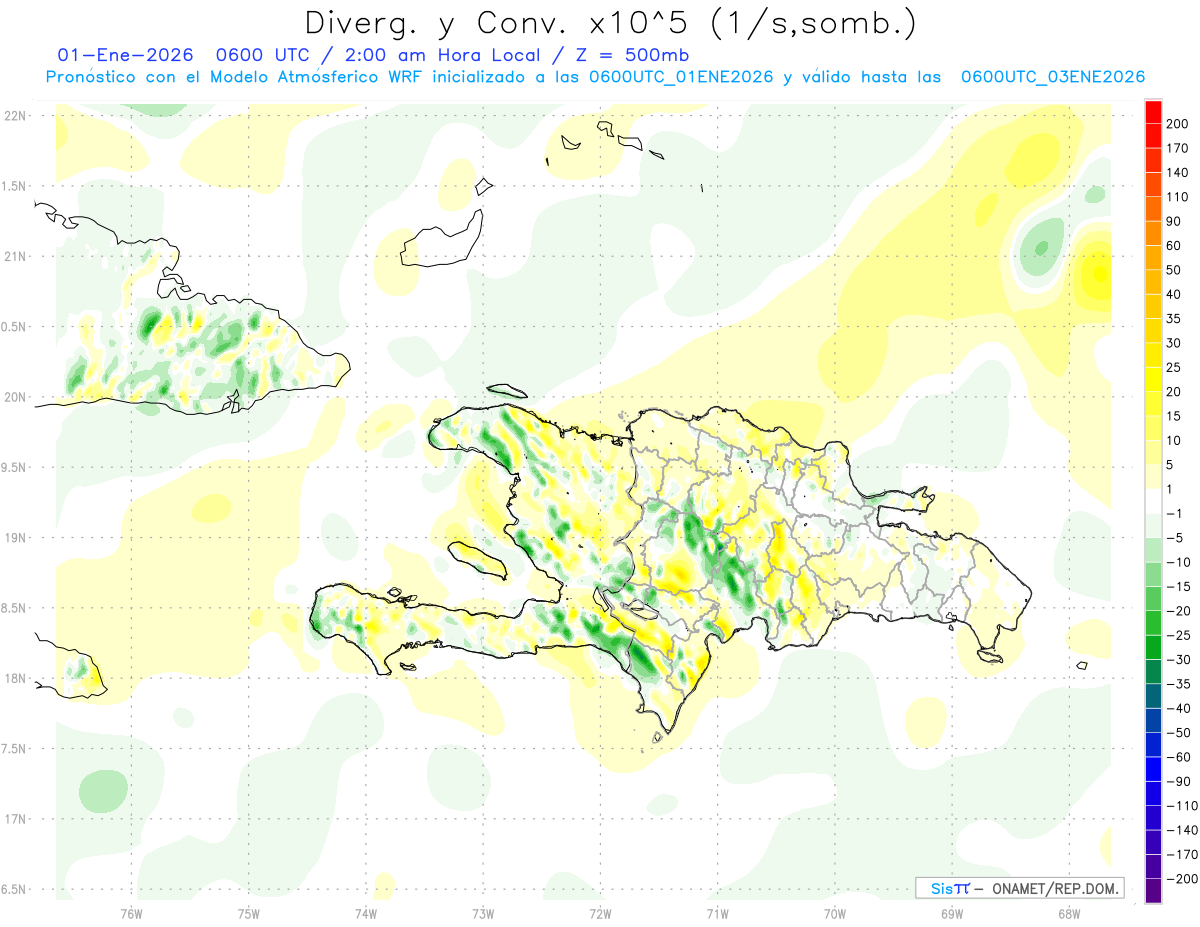Click colorbar value '200' at the top
The image size is (1200, 927).
click(1178, 124)
